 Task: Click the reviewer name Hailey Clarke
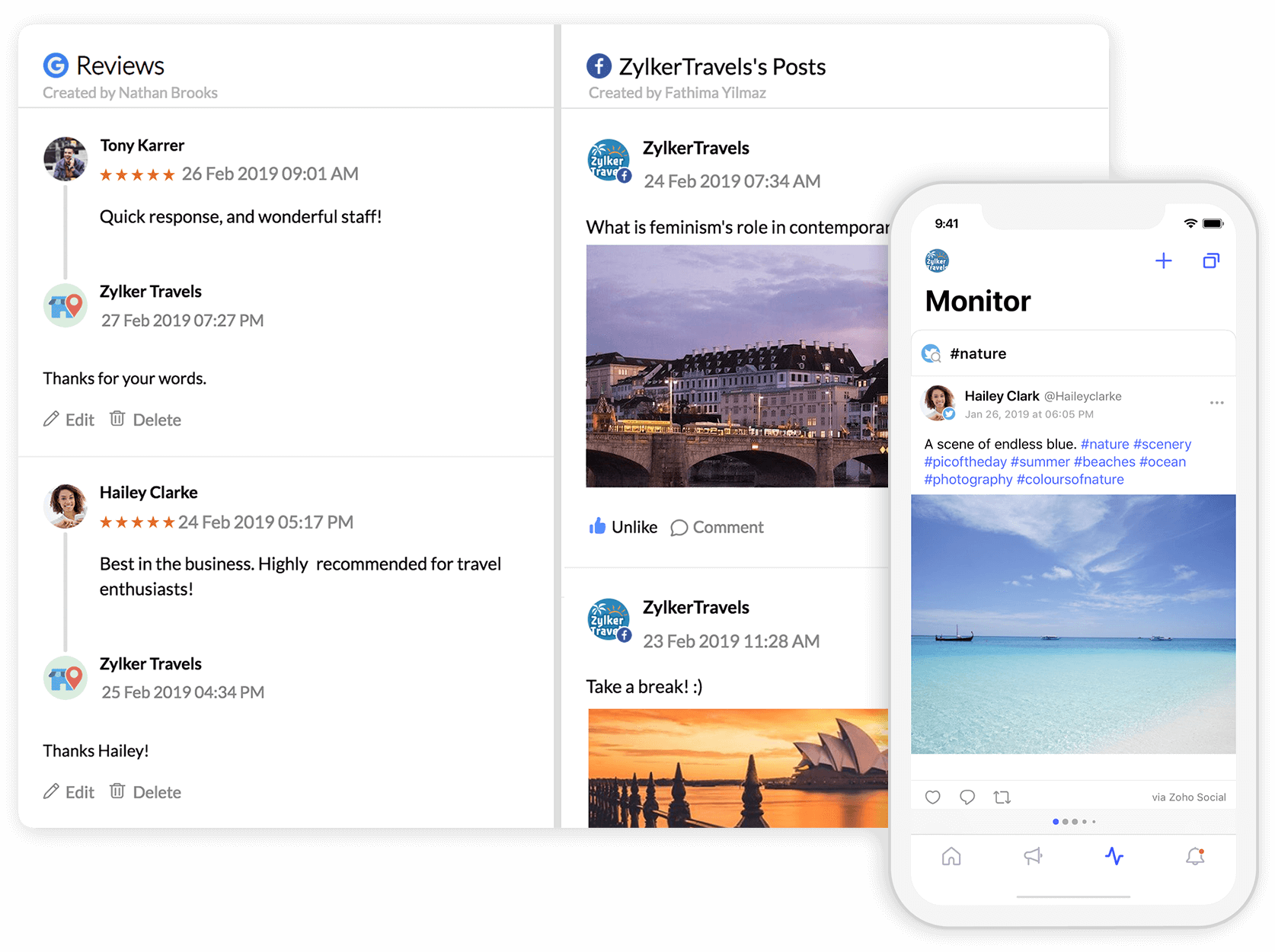tap(149, 493)
